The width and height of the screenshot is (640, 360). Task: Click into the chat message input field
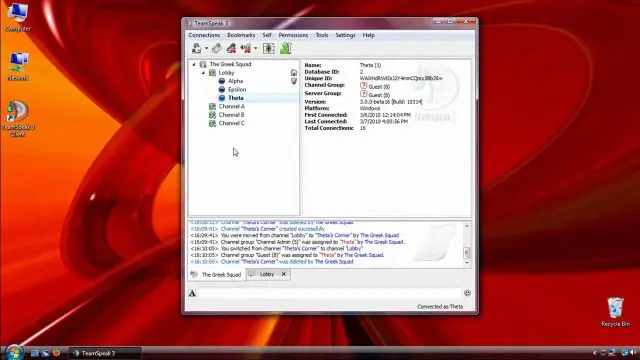tap(330, 293)
